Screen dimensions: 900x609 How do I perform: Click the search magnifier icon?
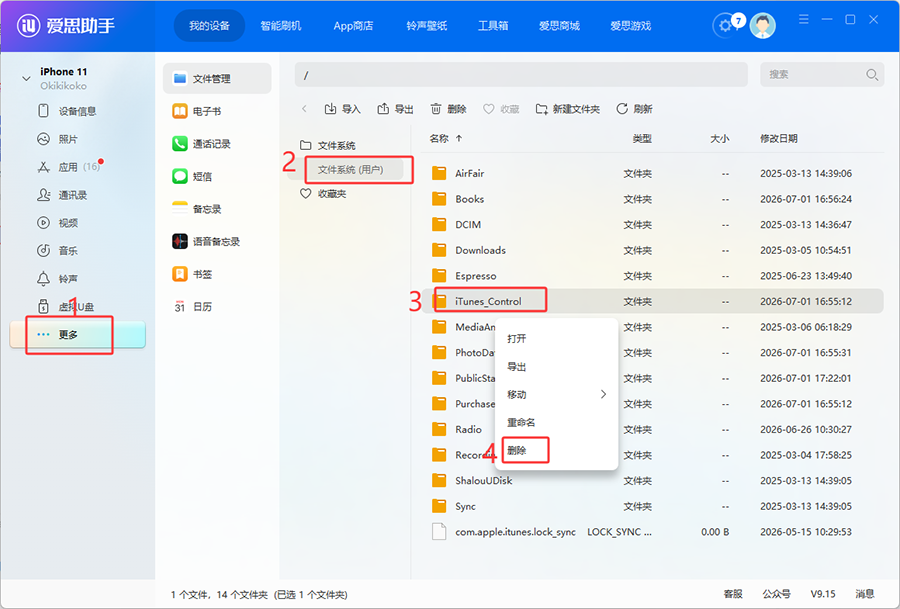point(871,75)
